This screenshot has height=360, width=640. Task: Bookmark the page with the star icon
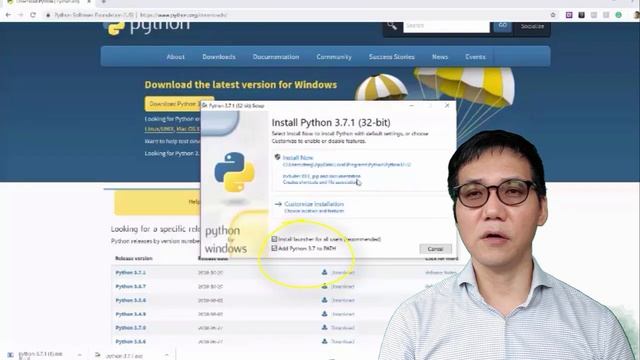point(553,15)
